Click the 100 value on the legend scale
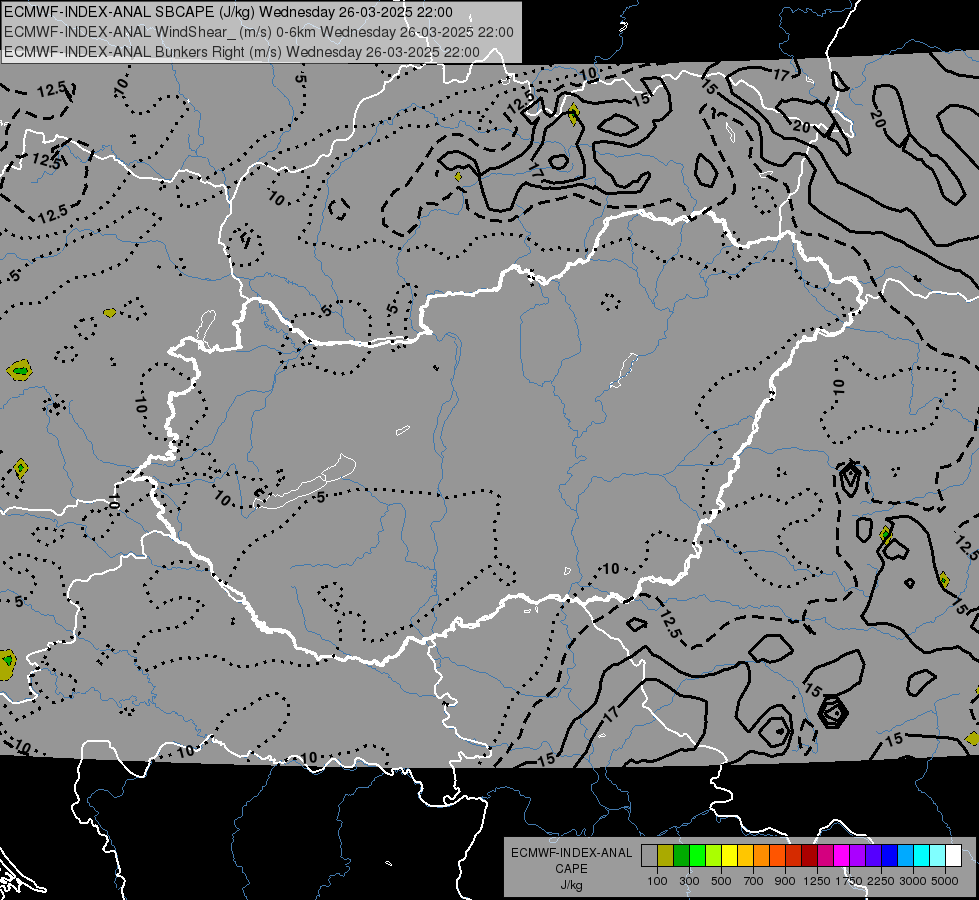This screenshot has width=979, height=900. [x=657, y=881]
